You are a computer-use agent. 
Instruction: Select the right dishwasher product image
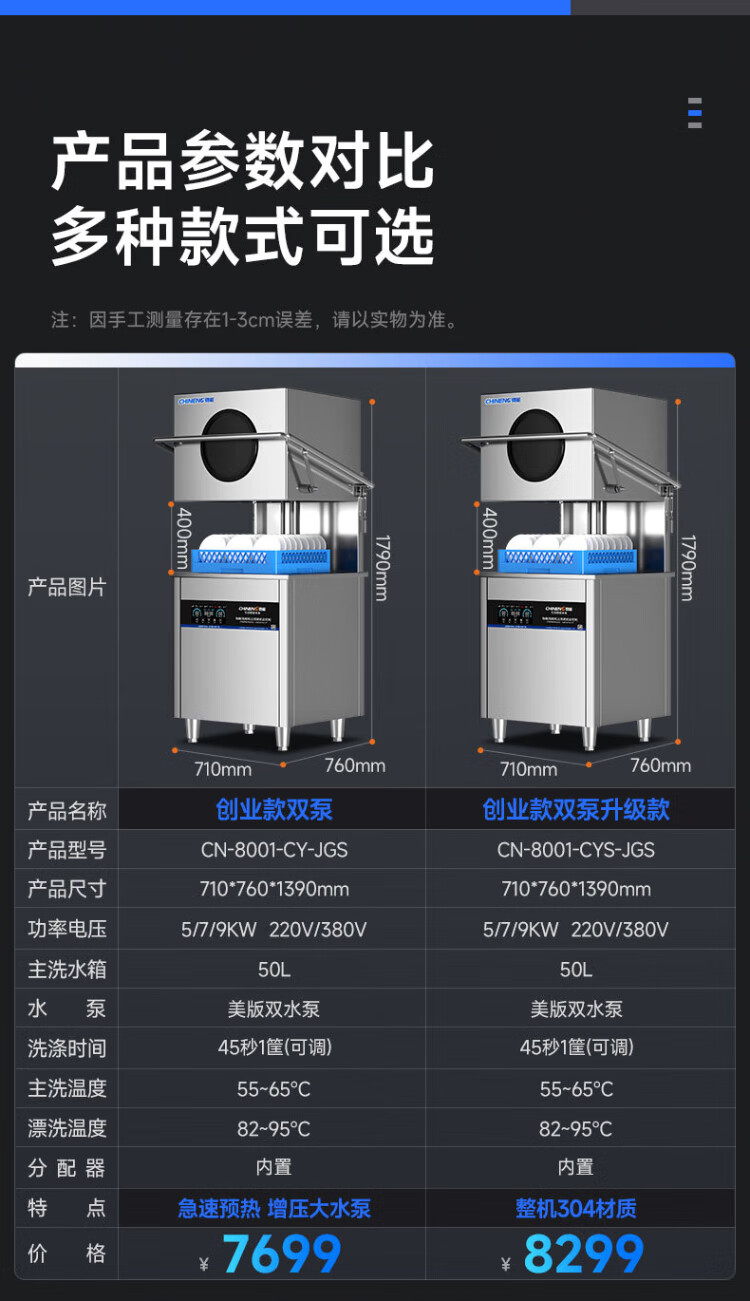[x=576, y=576]
